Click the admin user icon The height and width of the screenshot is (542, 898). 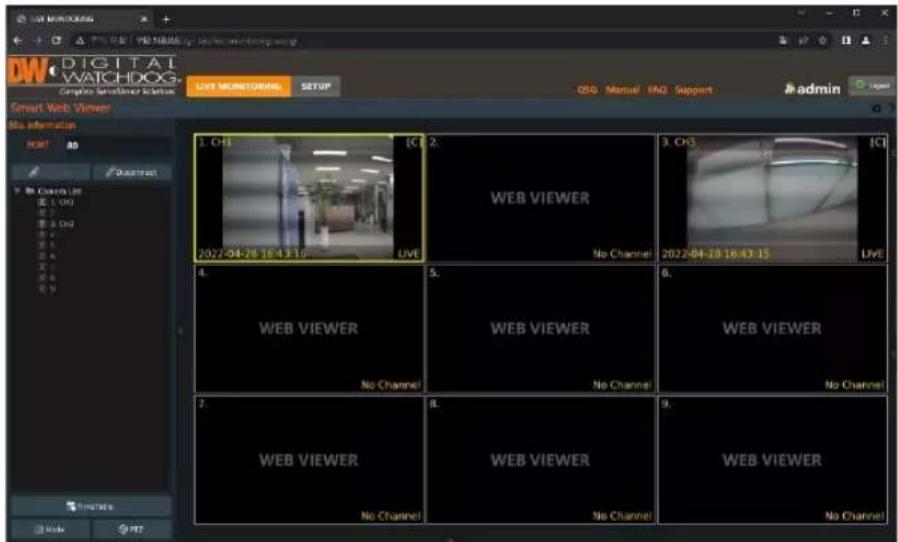click(x=790, y=89)
